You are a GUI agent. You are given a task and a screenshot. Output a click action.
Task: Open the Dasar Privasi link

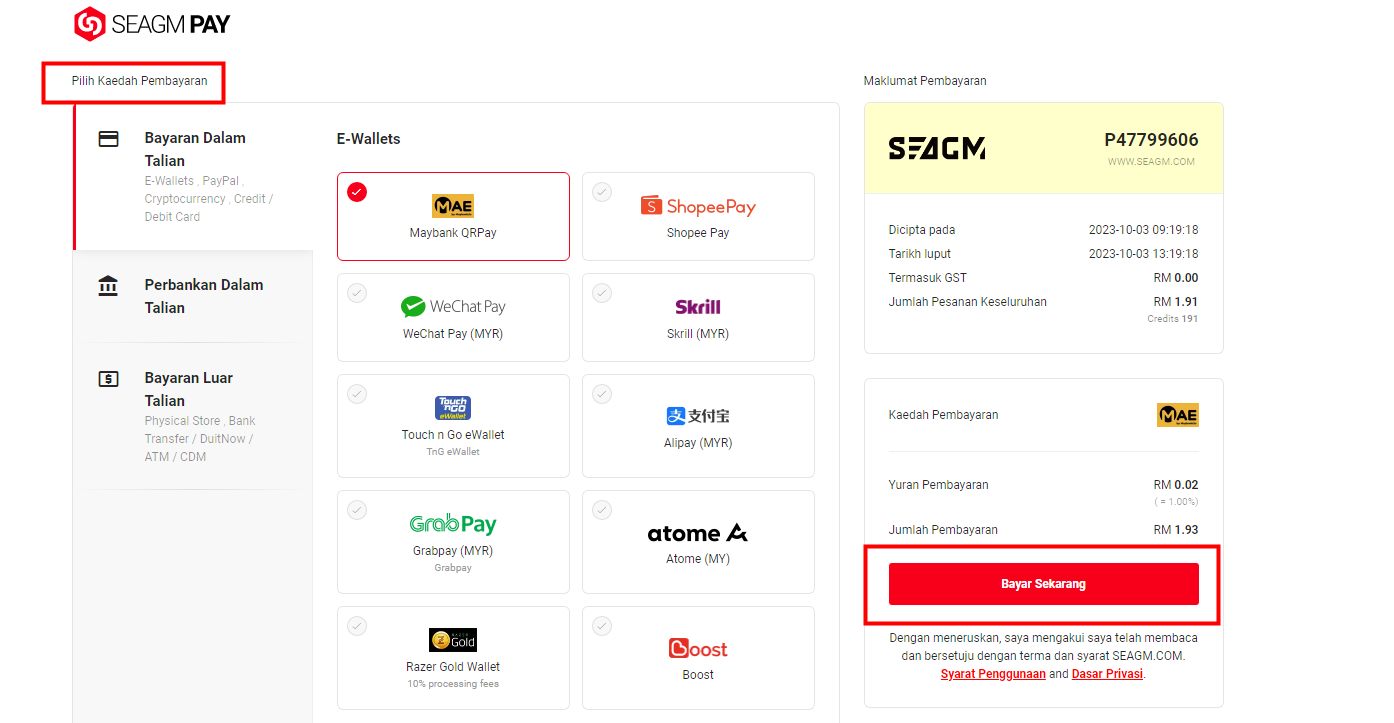pos(1108,674)
